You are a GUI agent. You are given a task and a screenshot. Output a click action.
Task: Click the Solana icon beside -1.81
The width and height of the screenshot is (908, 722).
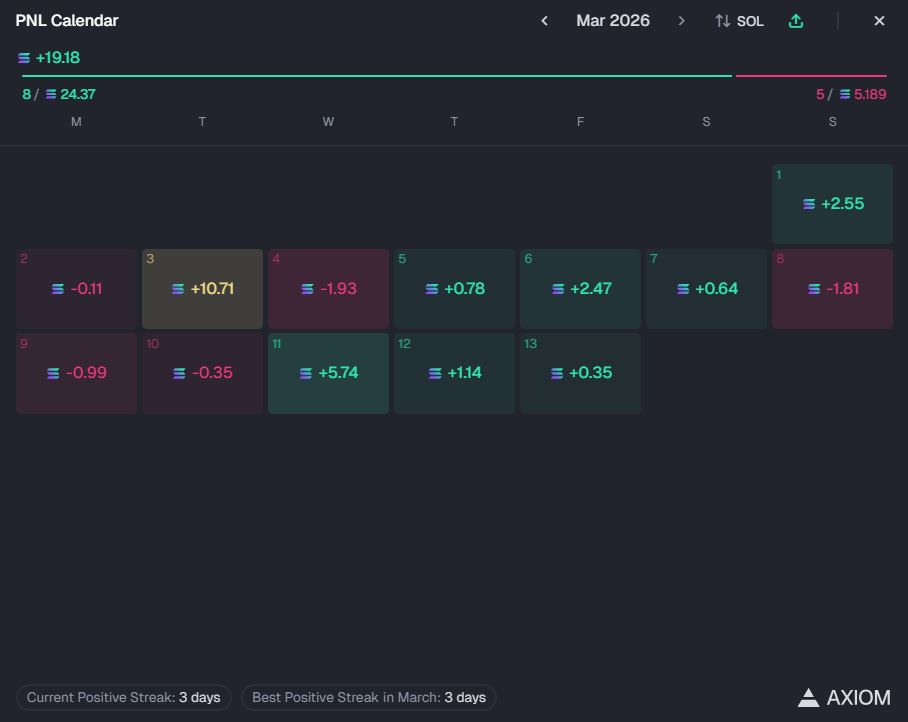[814, 289]
